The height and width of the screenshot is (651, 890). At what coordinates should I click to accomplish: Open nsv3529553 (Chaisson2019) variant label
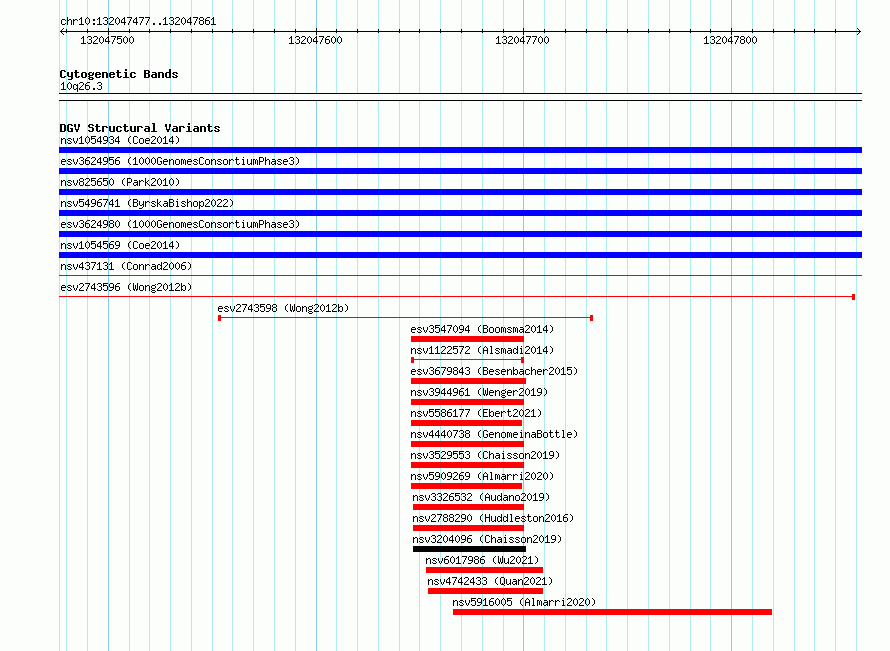[x=485, y=455]
